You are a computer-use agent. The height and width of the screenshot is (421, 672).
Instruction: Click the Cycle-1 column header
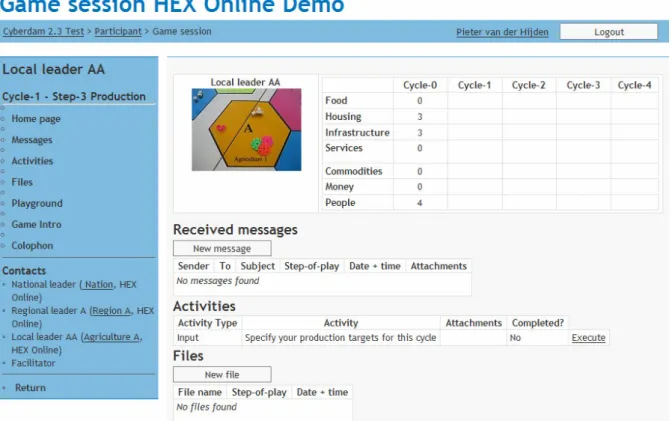(x=474, y=85)
